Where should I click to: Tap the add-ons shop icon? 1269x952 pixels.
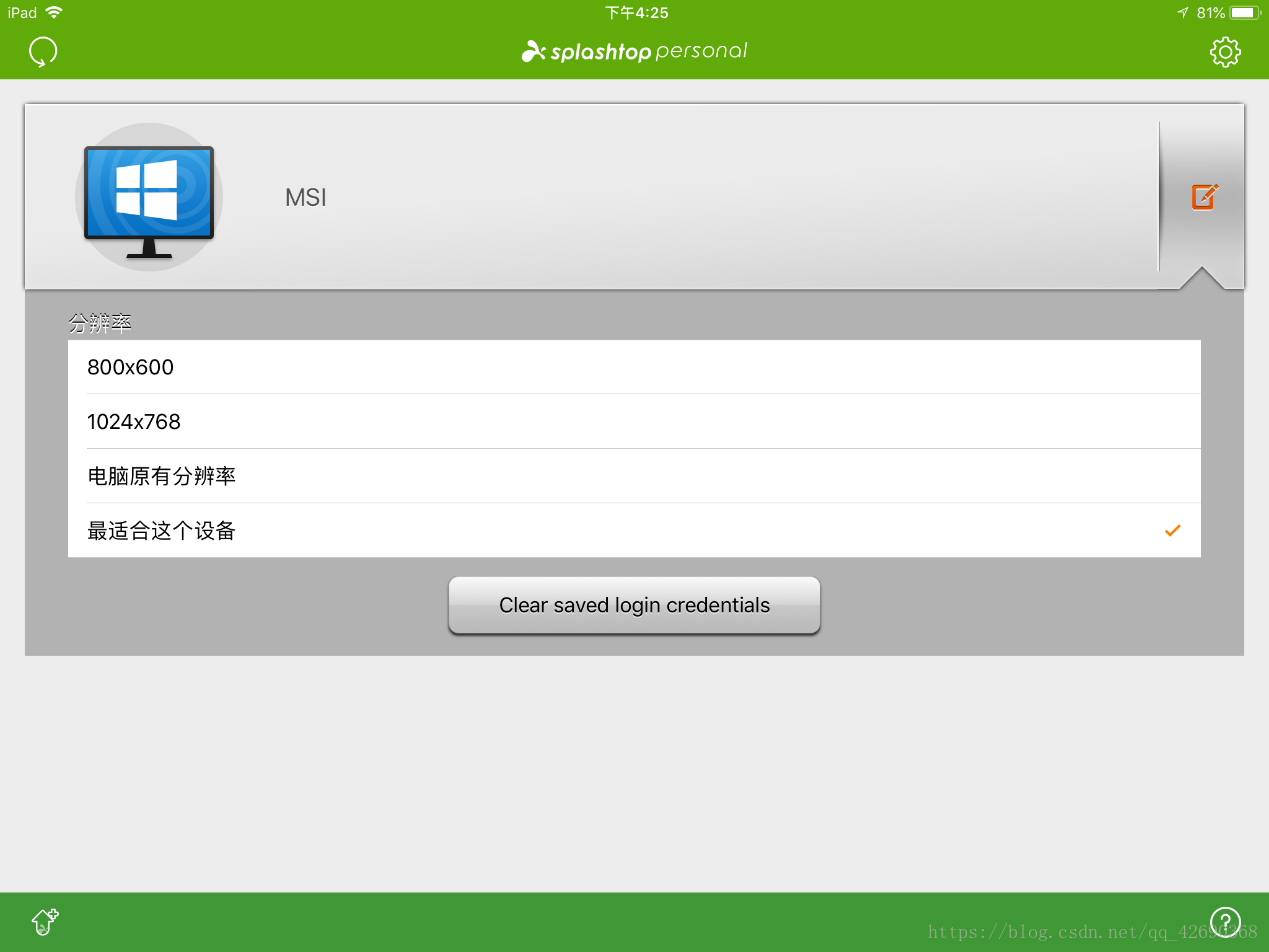45,921
